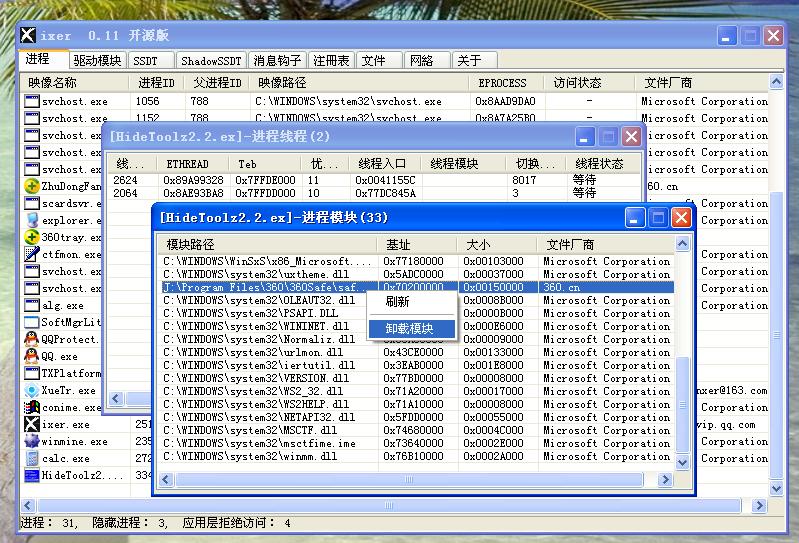Click icon of svchost.exe with PID 1056
This screenshot has height=543, width=799.
coord(32,101)
